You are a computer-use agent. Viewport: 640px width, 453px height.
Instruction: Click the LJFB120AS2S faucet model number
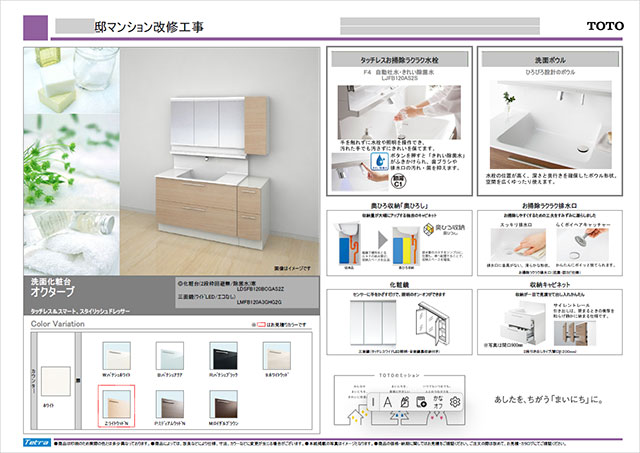click(399, 77)
